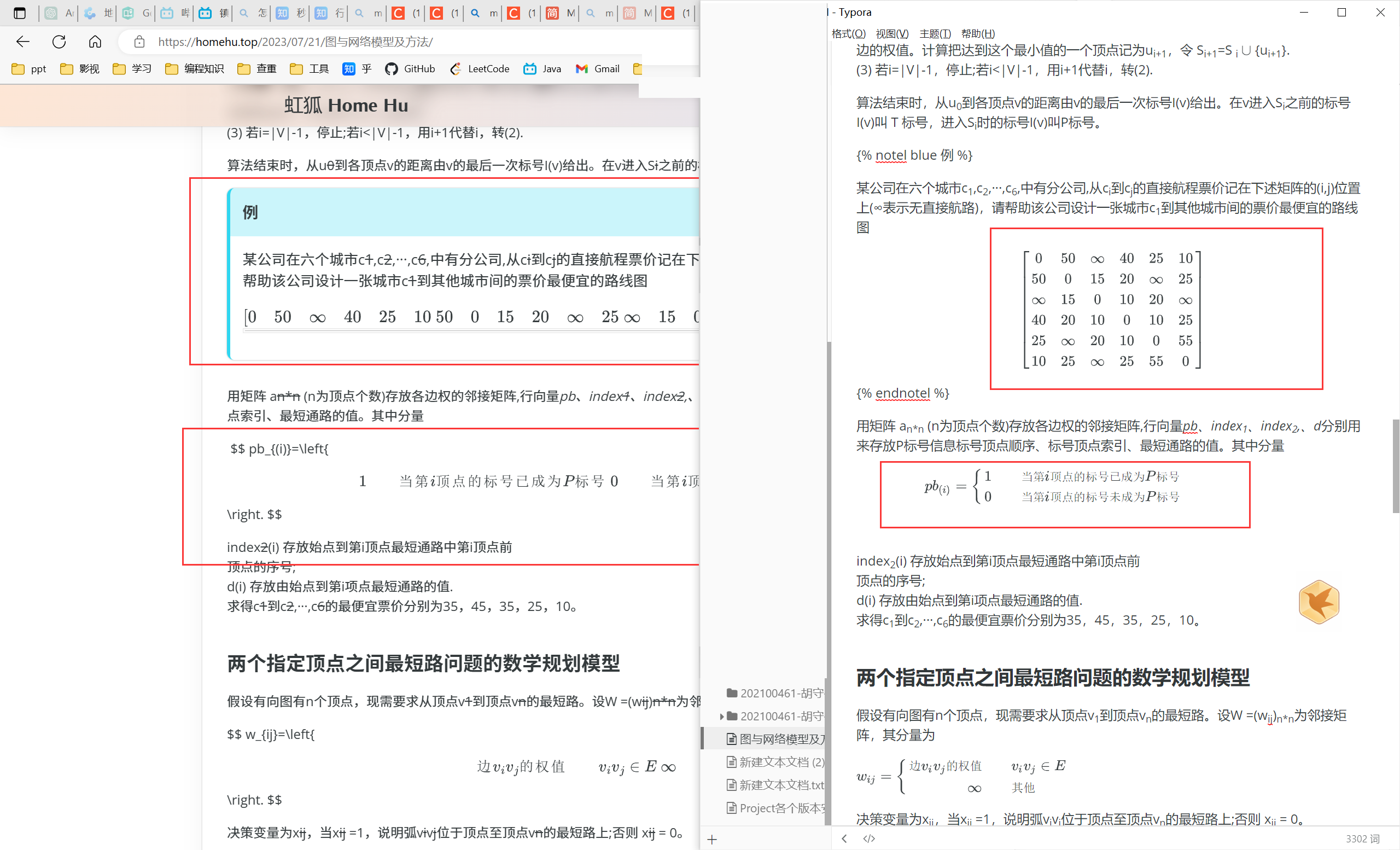Create a new file with the plus icon
The height and width of the screenshot is (850, 1400).
point(712,839)
